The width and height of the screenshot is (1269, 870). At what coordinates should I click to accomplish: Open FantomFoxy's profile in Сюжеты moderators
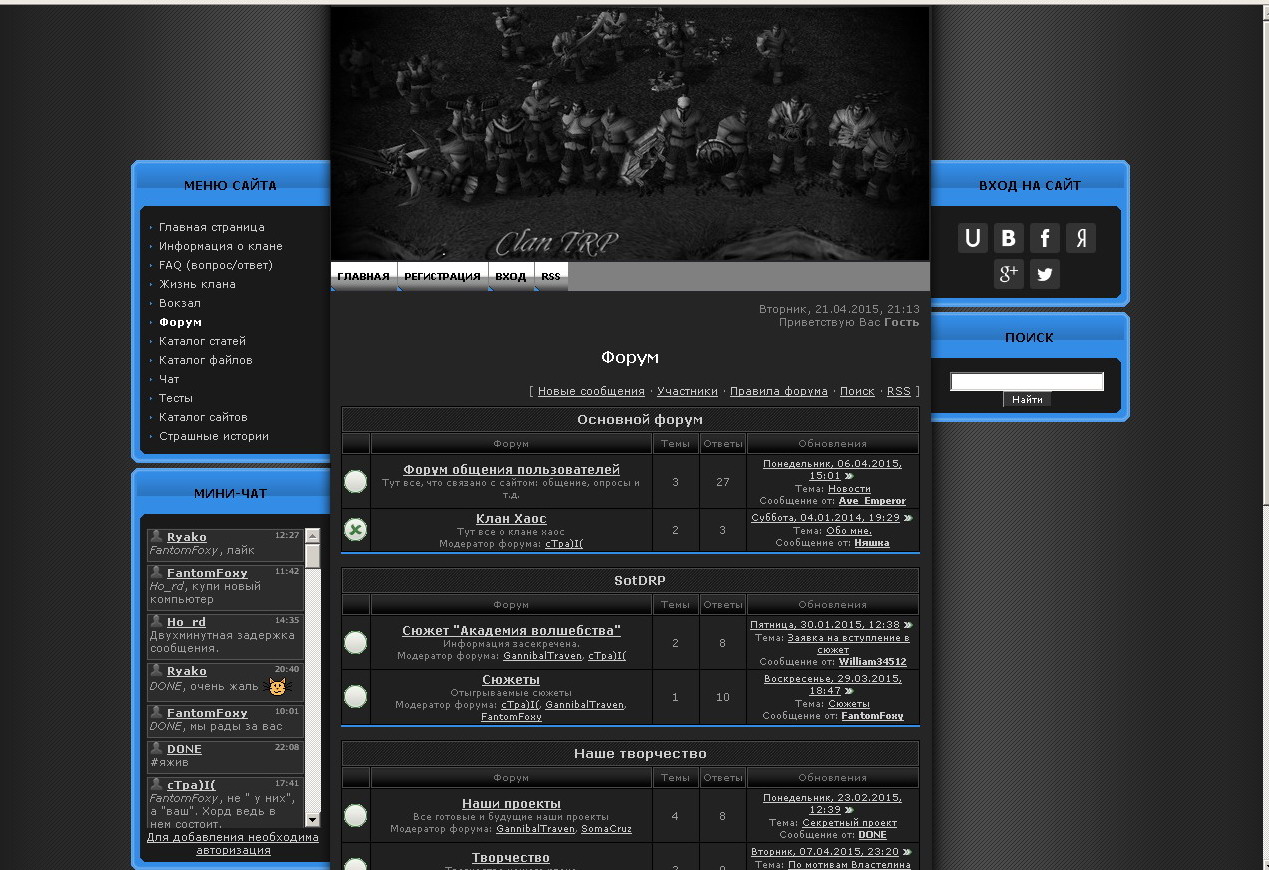tap(511, 717)
